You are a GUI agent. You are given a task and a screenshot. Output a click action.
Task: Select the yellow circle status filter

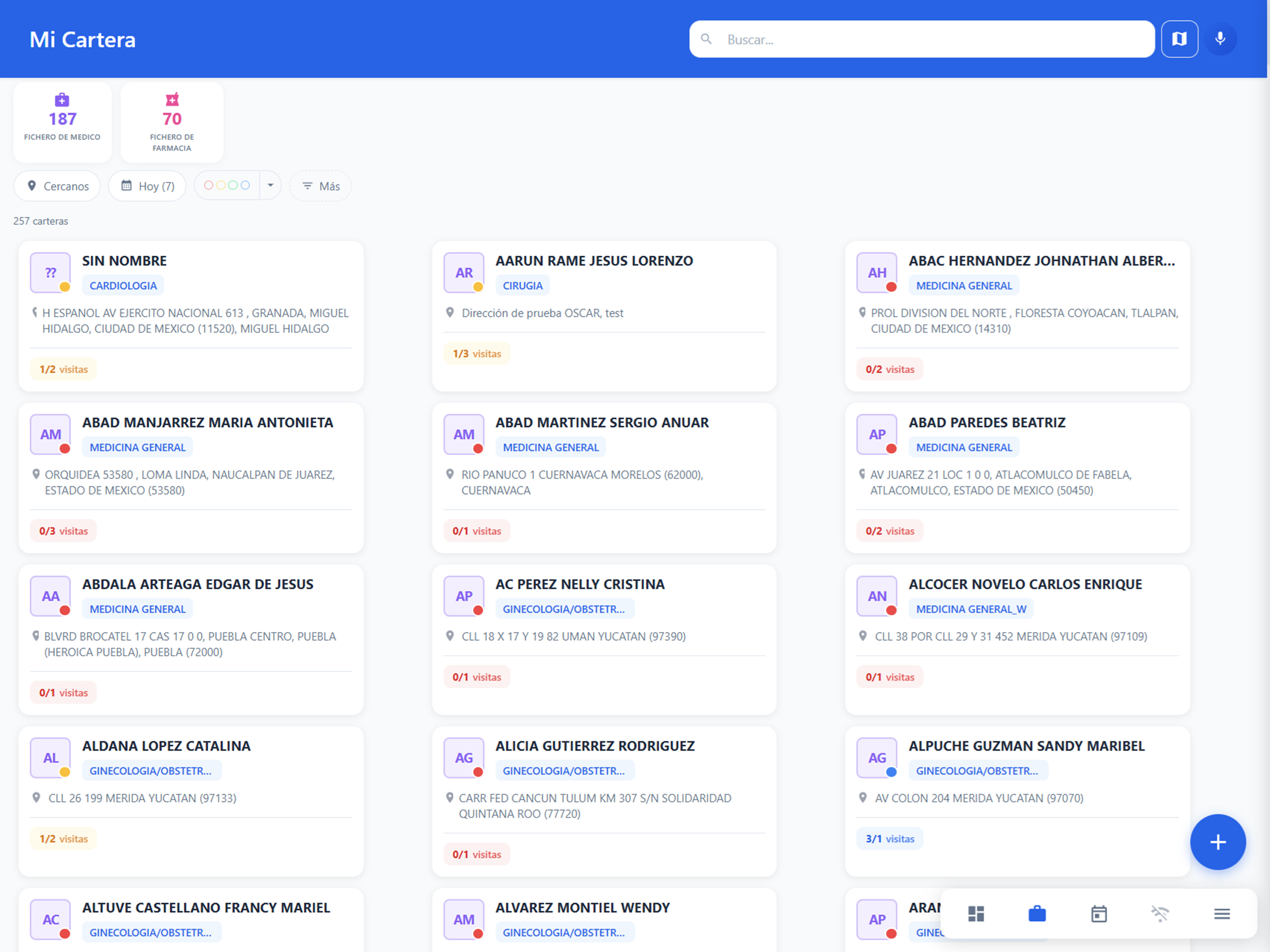[x=220, y=185]
